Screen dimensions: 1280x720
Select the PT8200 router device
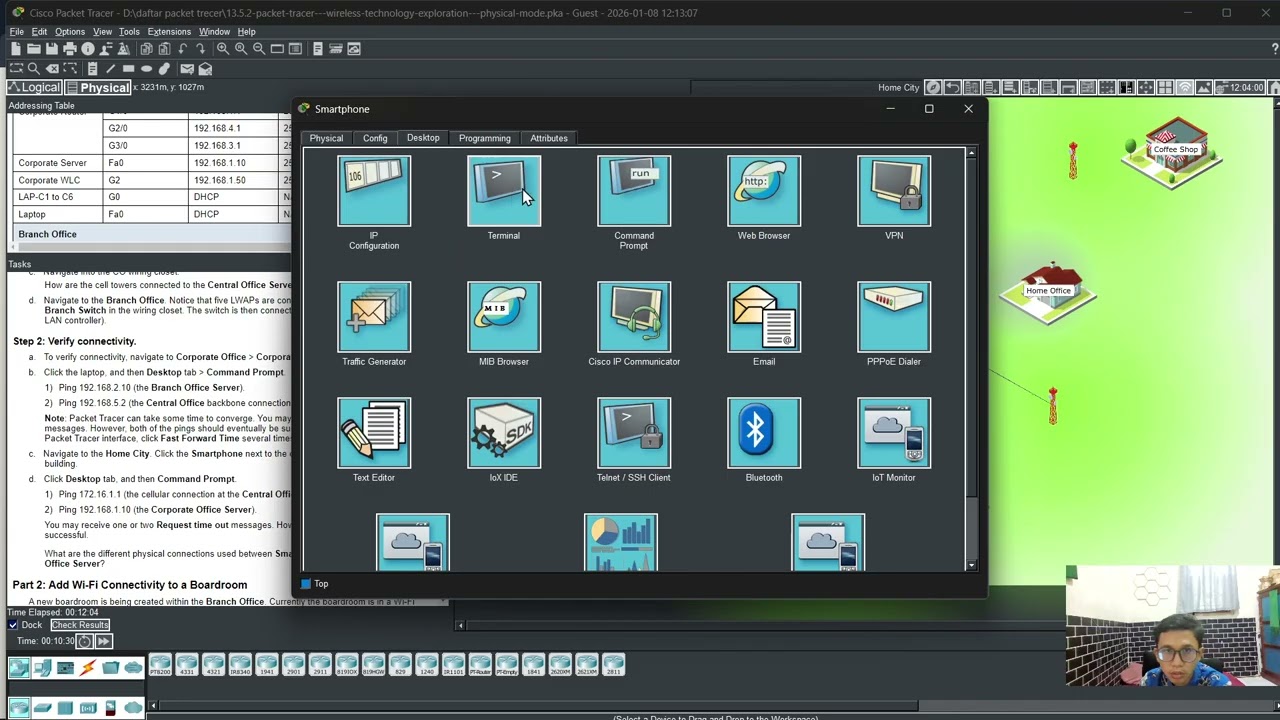pyautogui.click(x=160, y=665)
